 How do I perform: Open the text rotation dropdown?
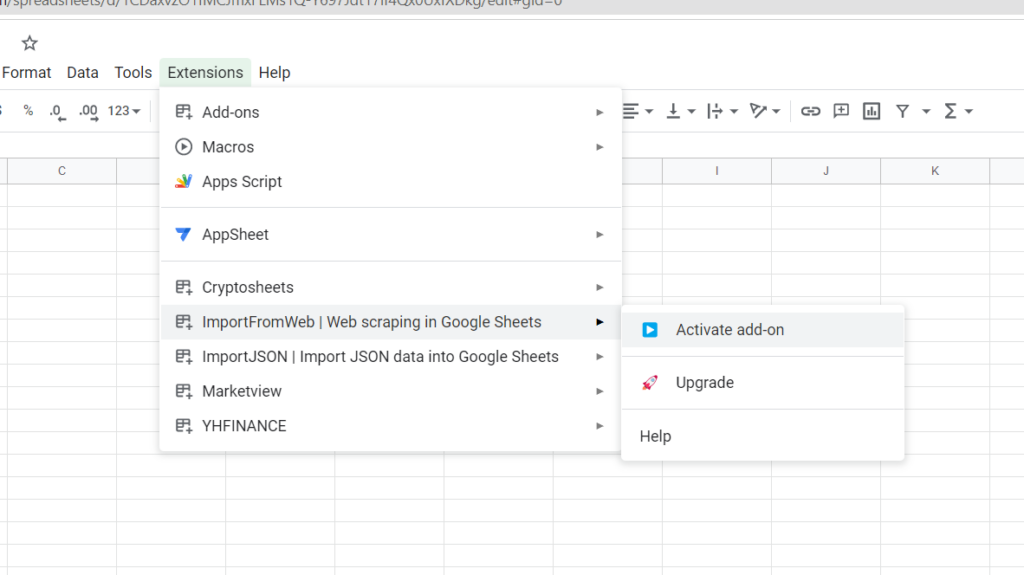click(x=765, y=111)
